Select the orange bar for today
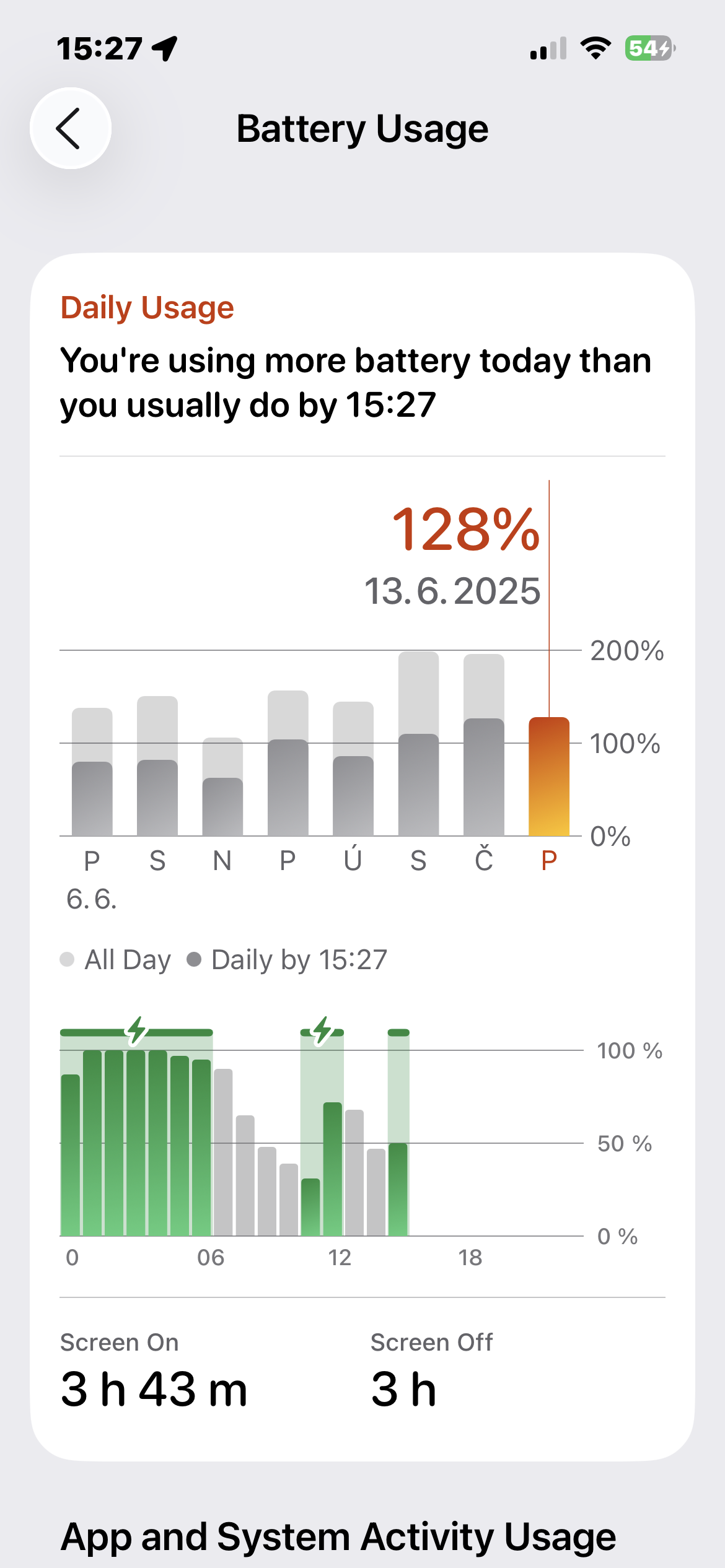 pyautogui.click(x=548, y=777)
